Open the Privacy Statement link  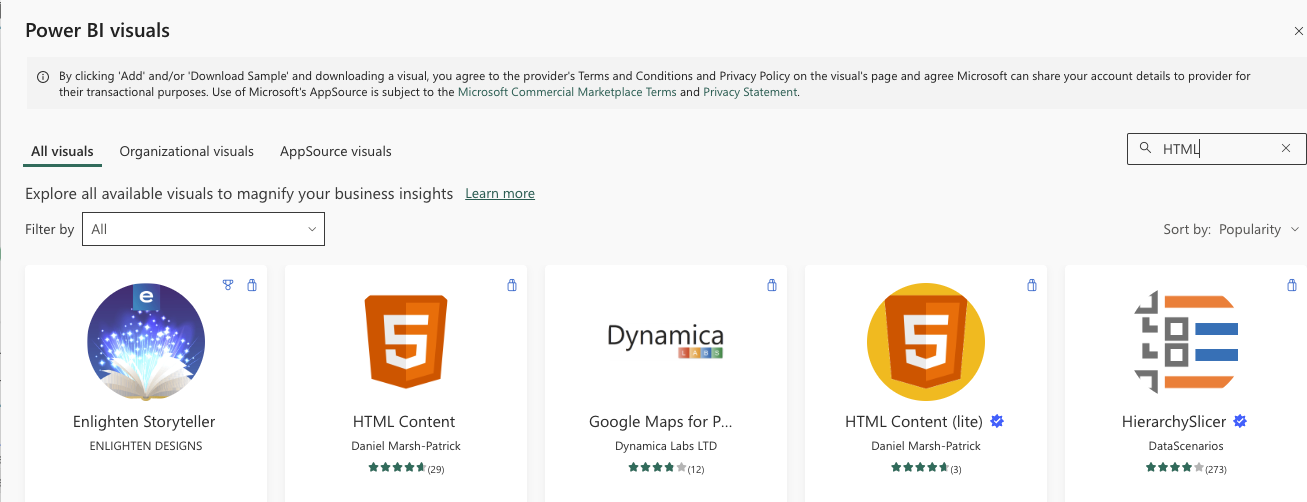(750, 92)
